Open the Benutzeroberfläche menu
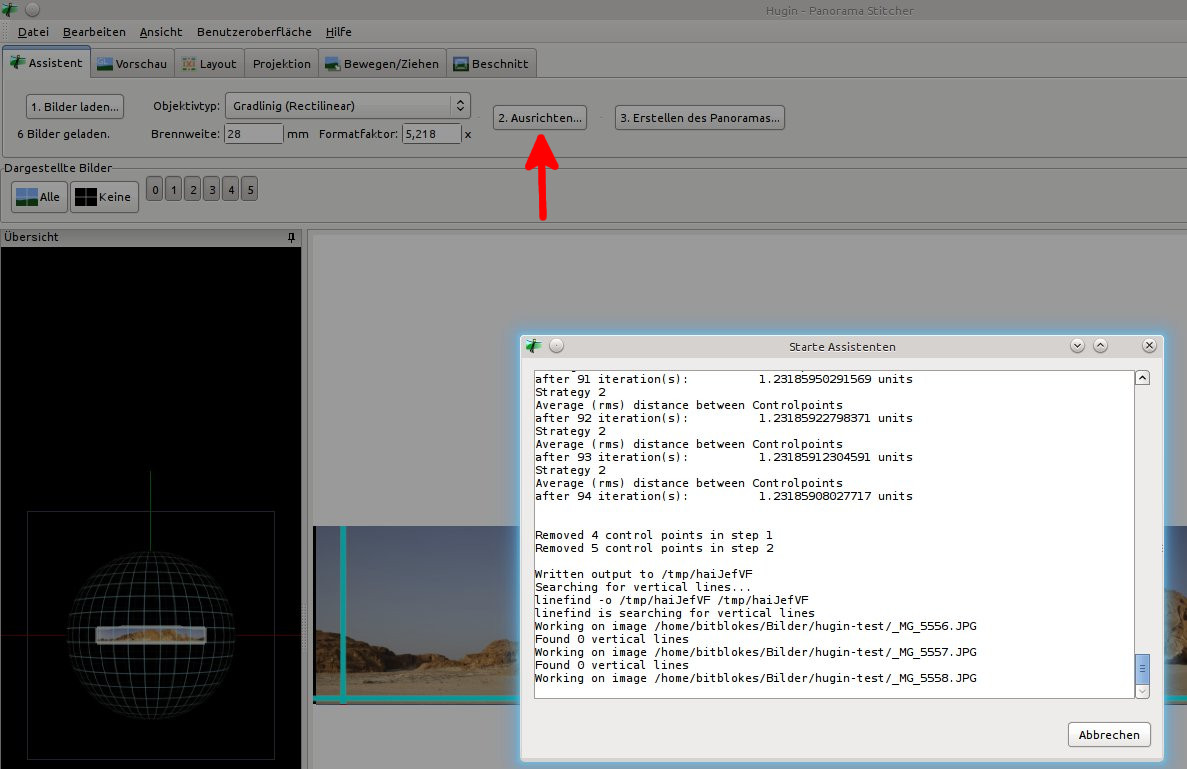This screenshot has width=1187, height=769. point(254,32)
